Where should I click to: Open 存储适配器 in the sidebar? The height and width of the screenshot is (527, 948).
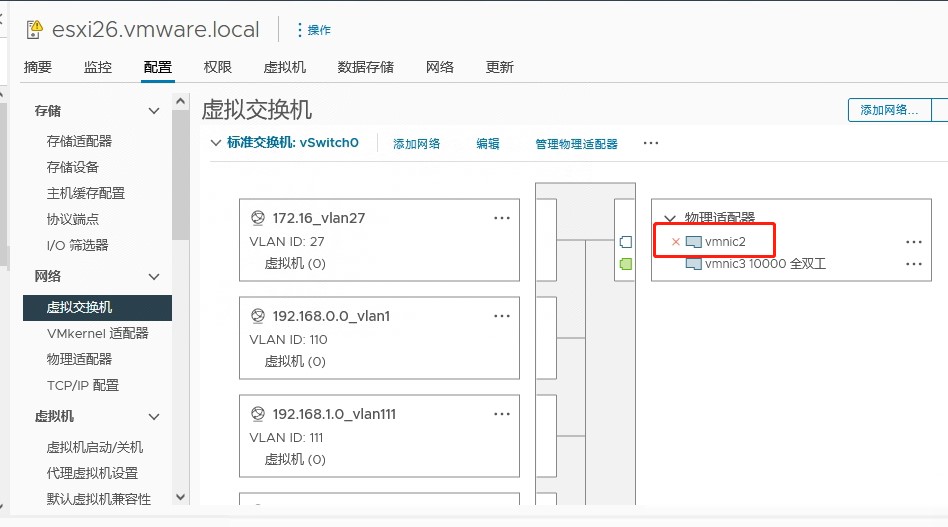79,141
